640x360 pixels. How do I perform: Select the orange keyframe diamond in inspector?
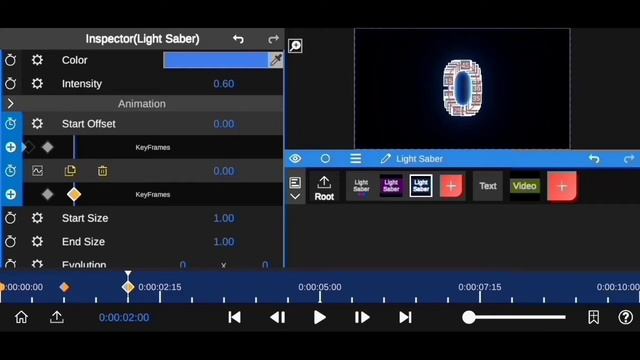74,194
